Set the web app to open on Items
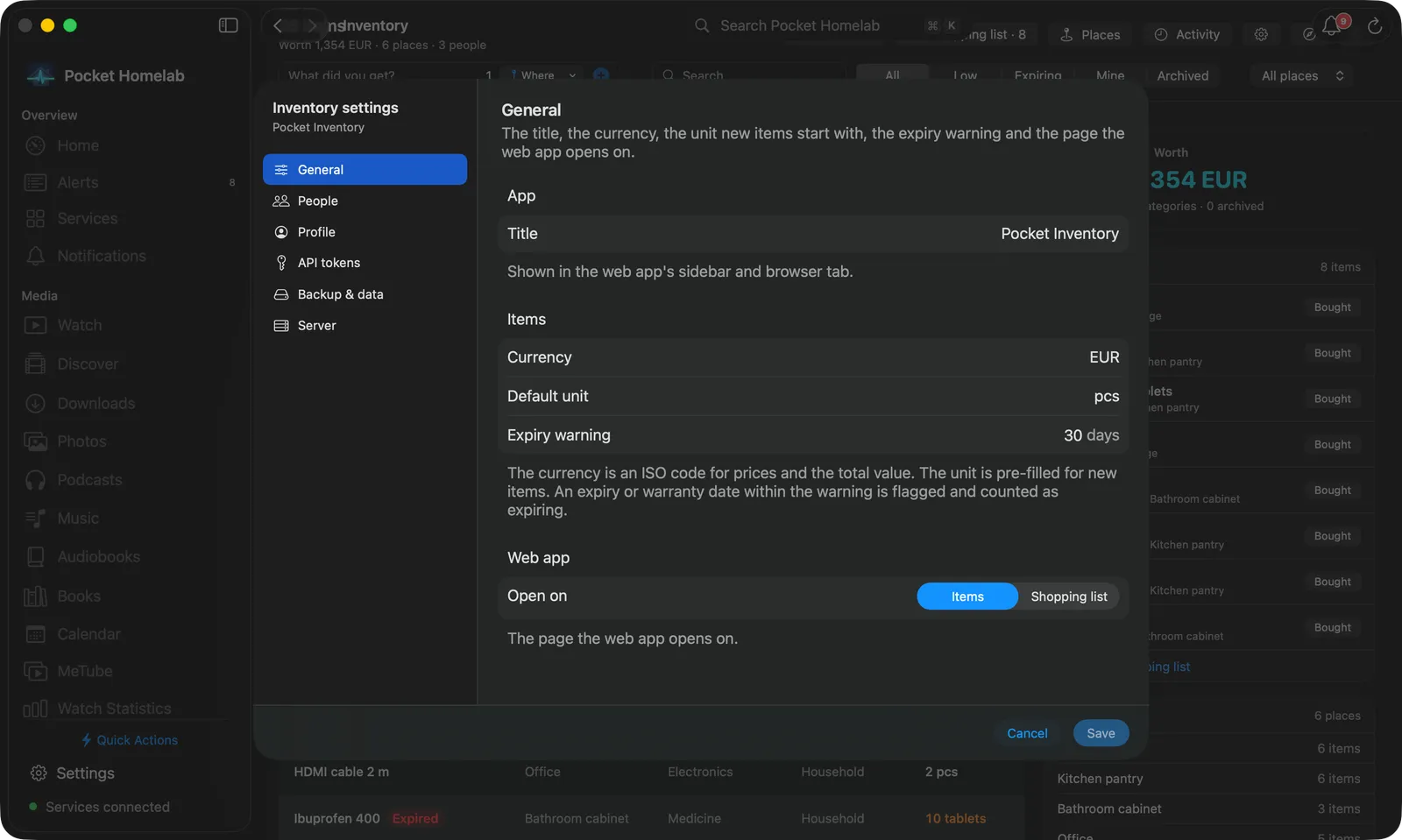Screen dimensions: 1402x840 tap(967, 596)
